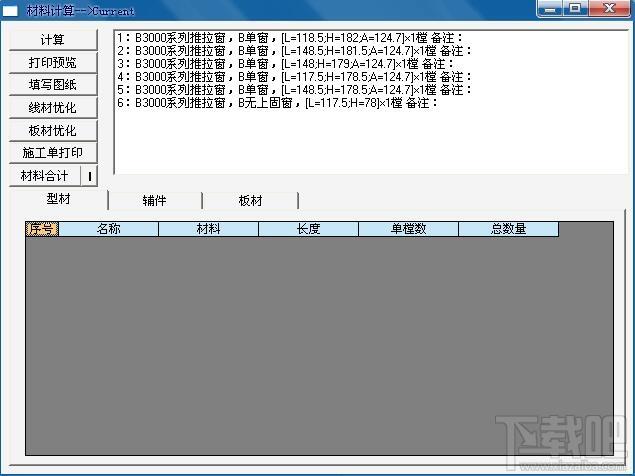Close the 材料计算 window
Viewport: 635px width, 476px height.
[x=609, y=9]
